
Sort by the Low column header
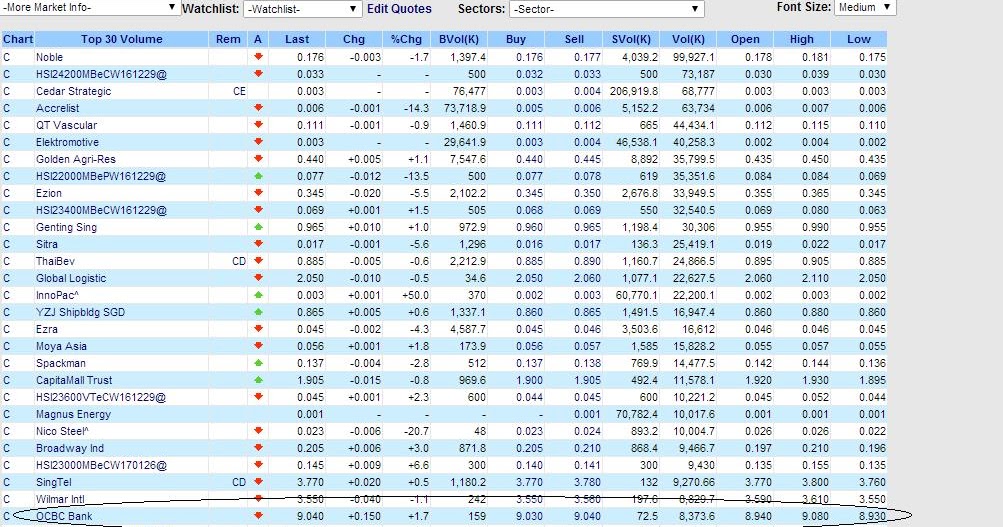pos(859,39)
